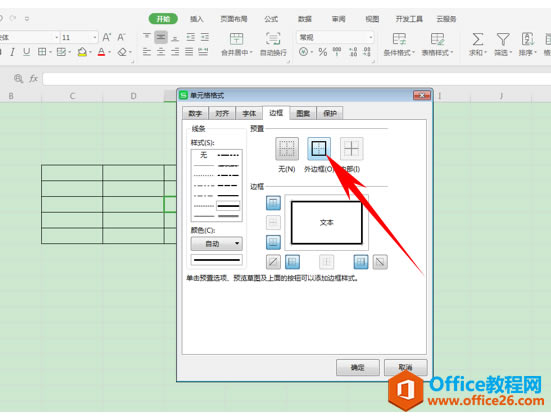Screen dimensions: 551x418
Task: Align text left
Action: coord(147,52)
